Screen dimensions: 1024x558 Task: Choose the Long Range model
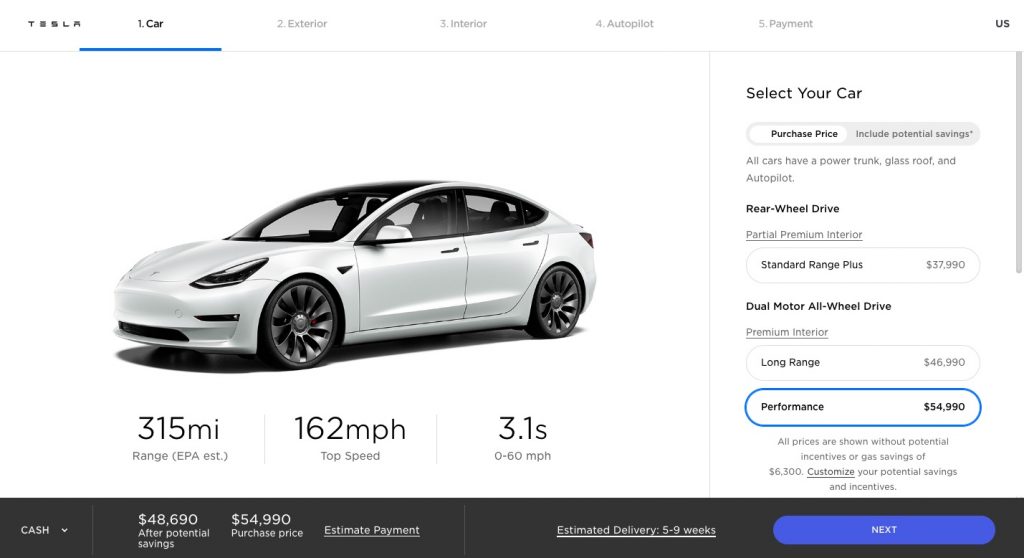[863, 363]
